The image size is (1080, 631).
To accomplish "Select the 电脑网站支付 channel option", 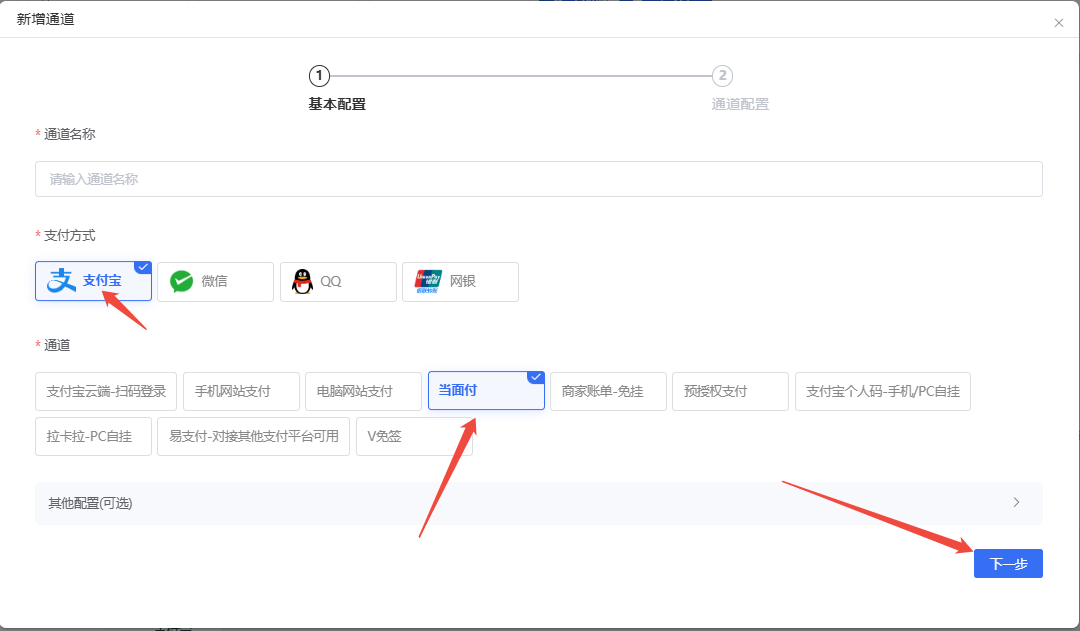I will 363,390.
